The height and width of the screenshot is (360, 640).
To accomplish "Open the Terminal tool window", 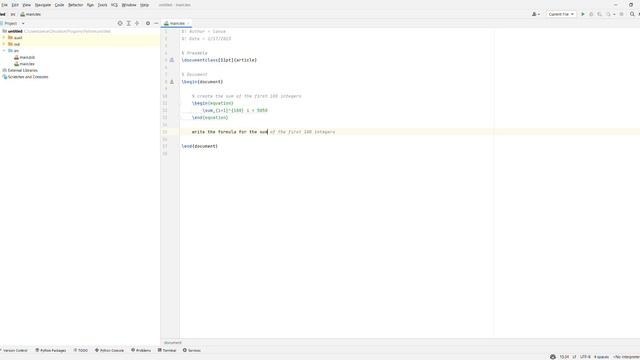I will (x=167, y=351).
